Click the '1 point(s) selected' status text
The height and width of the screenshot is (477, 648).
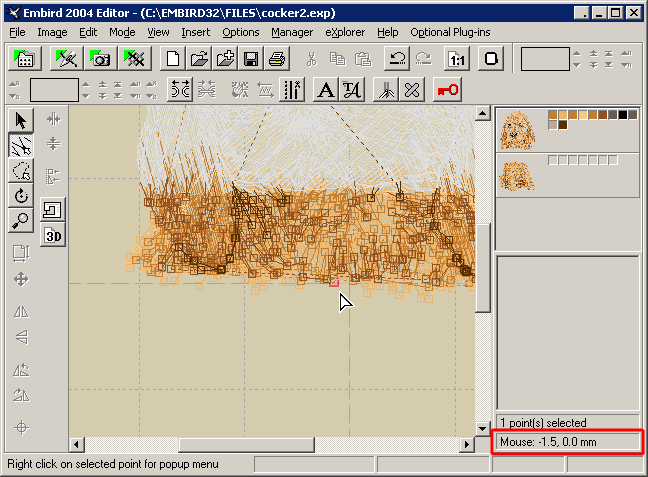pyautogui.click(x=543, y=423)
